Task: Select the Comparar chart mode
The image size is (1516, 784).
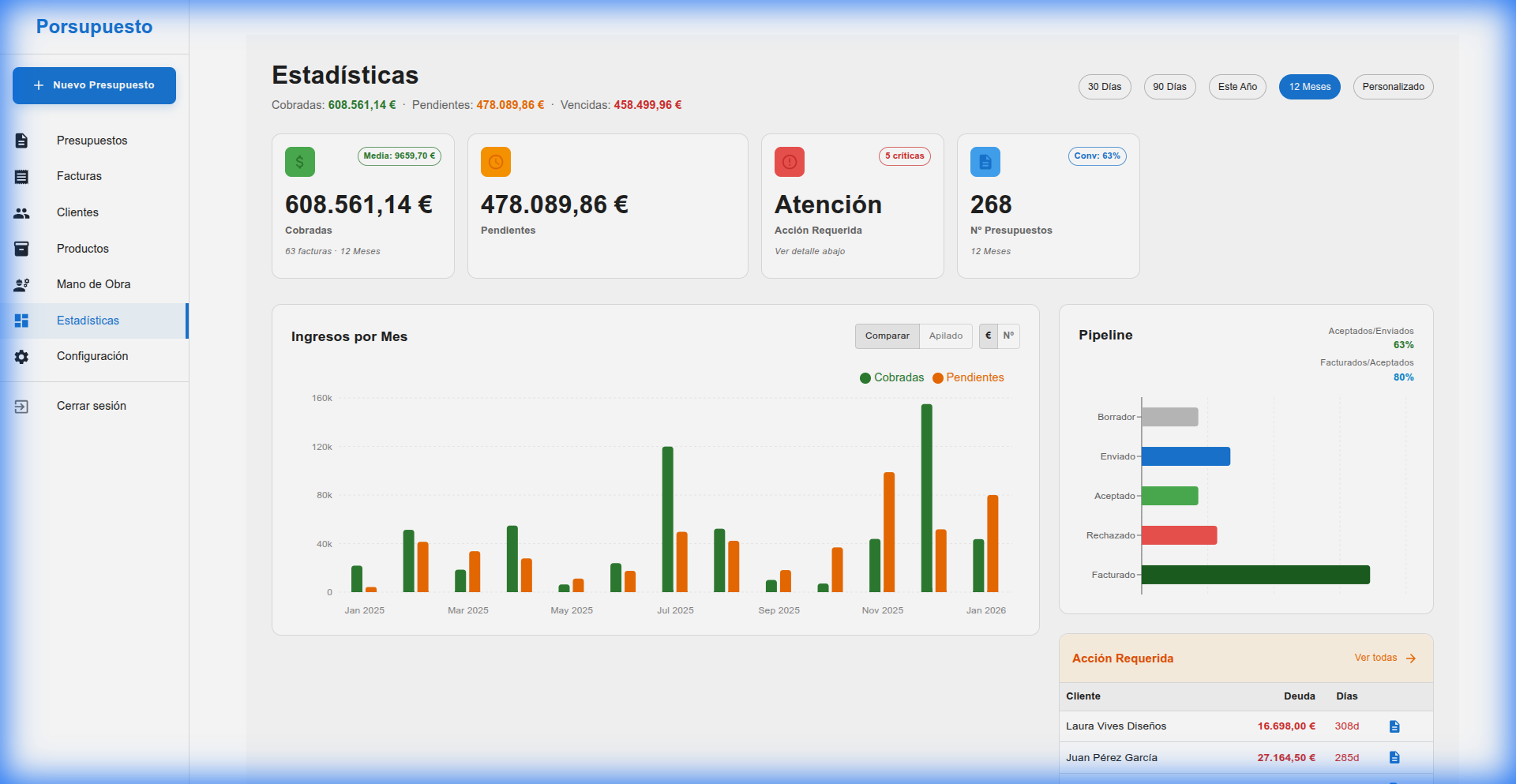Action: pyautogui.click(x=887, y=336)
